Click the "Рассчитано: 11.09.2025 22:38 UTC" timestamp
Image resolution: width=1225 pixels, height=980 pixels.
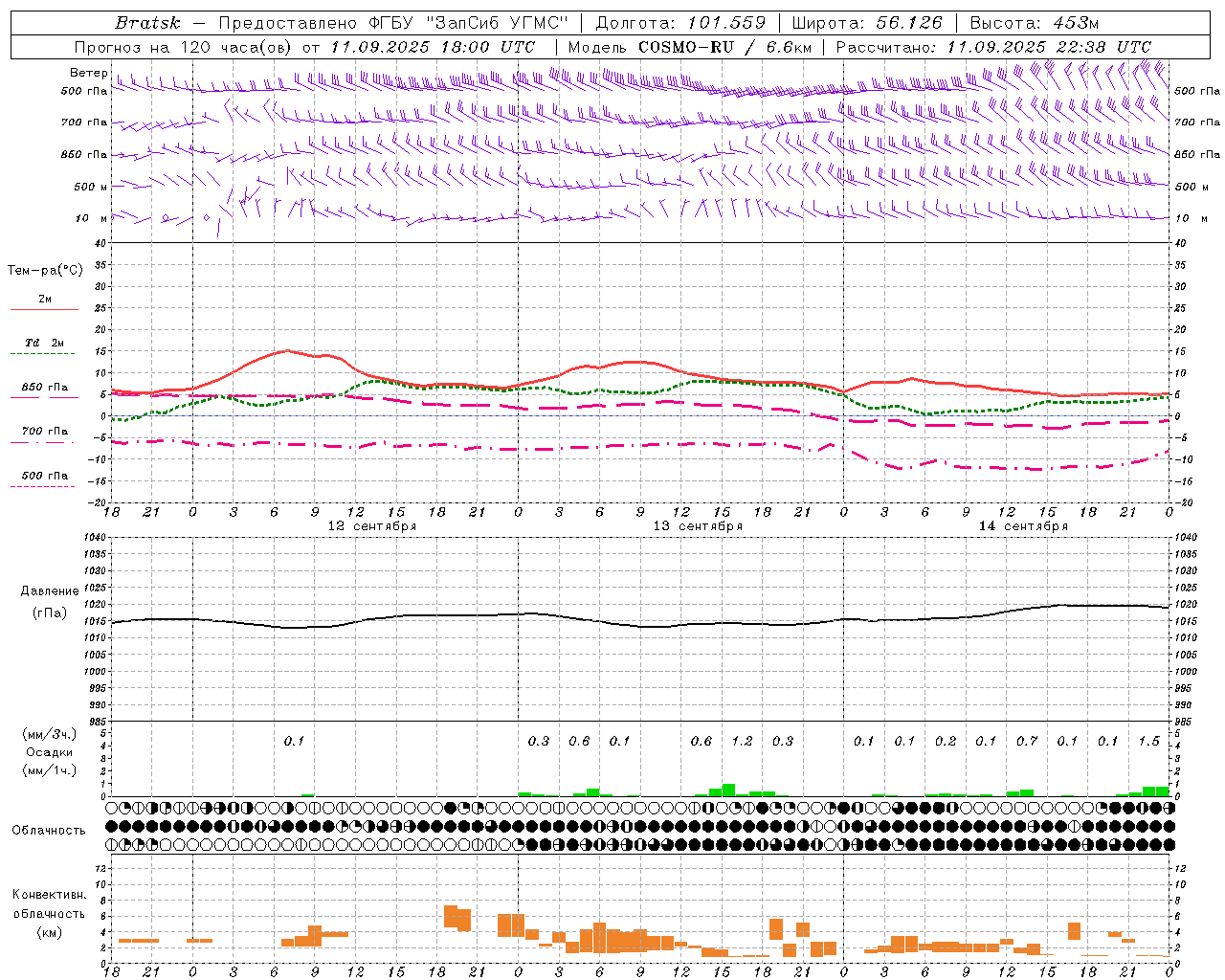click(993, 47)
